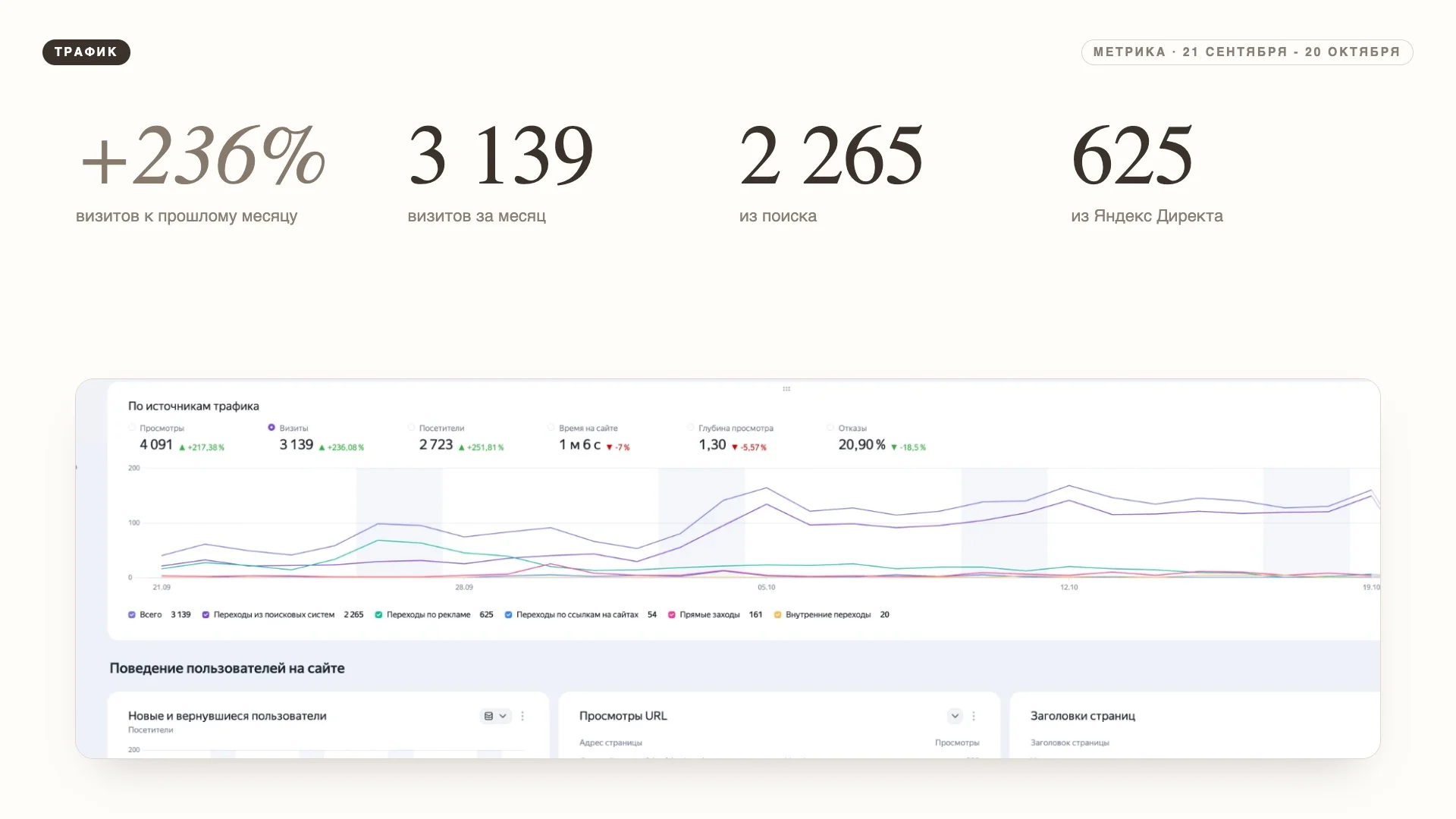Image resolution: width=1456 pixels, height=819 pixels.
Task: Open three-dot menu of Новые и вернувшиеся widget
Action: click(522, 716)
